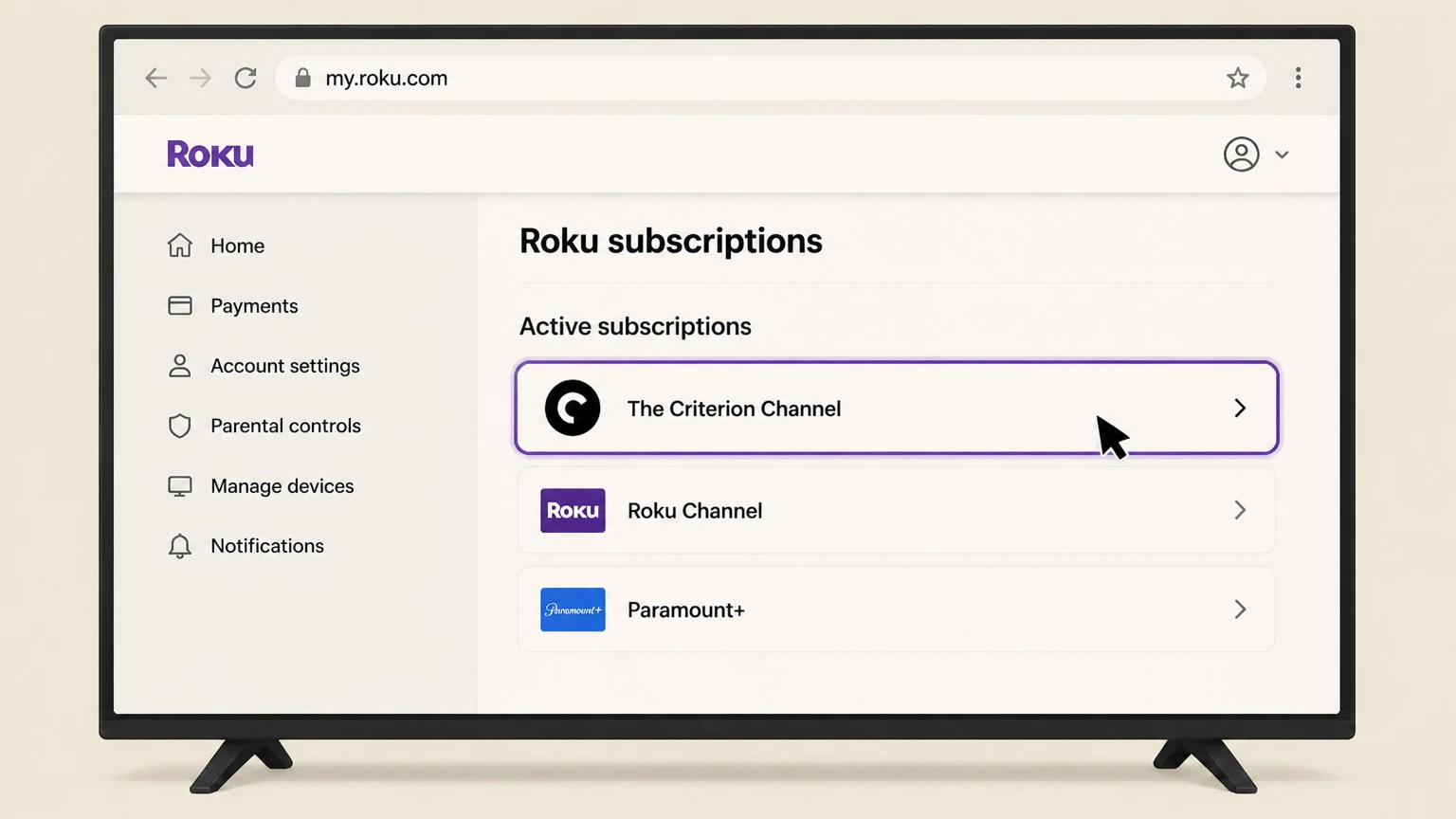Click the Notifications bell icon
The image size is (1456, 819).
[179, 546]
